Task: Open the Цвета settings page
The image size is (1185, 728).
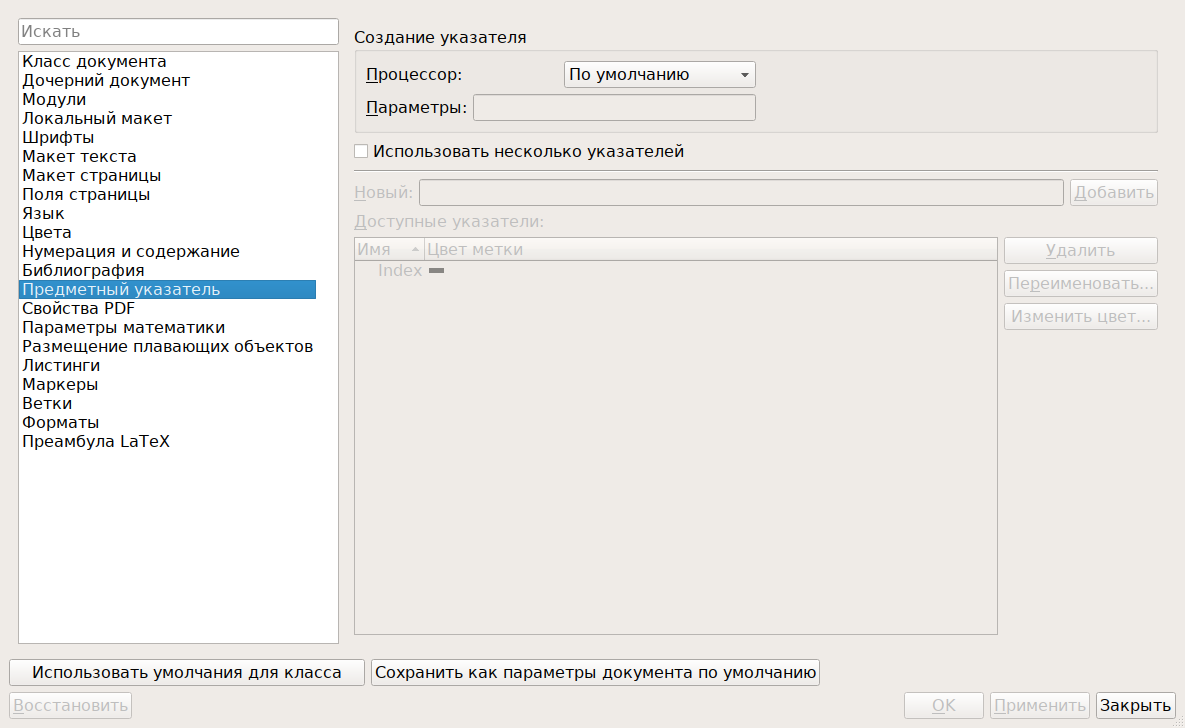Action: pyautogui.click(x=167, y=233)
